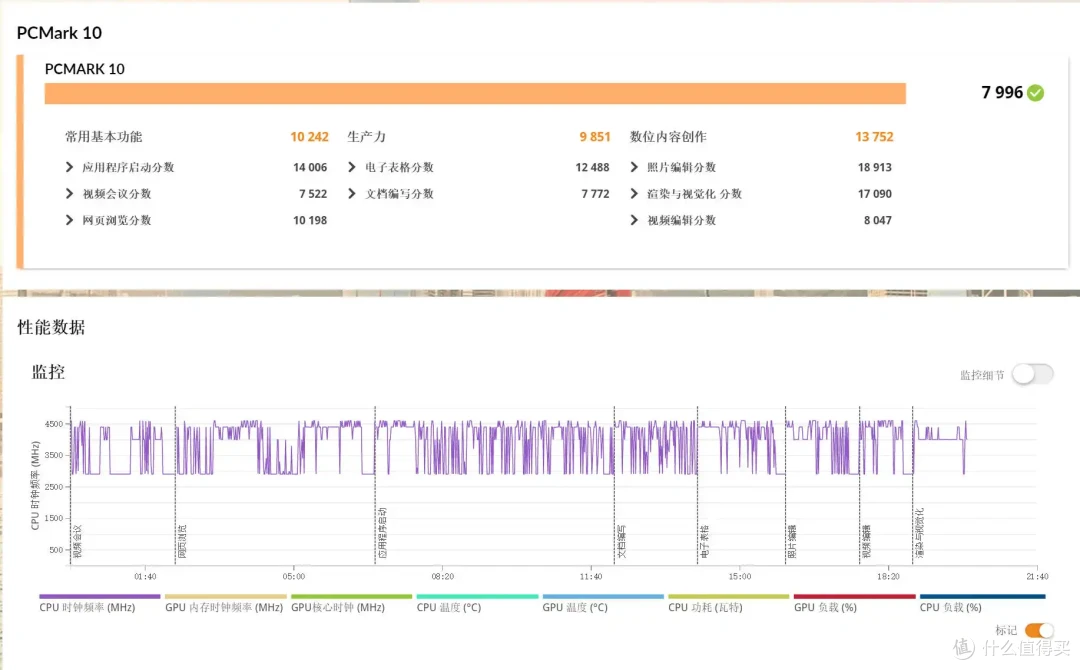Toggle GPU核心时钟 (MHz) legend series
The image size is (1080, 670).
click(x=351, y=603)
